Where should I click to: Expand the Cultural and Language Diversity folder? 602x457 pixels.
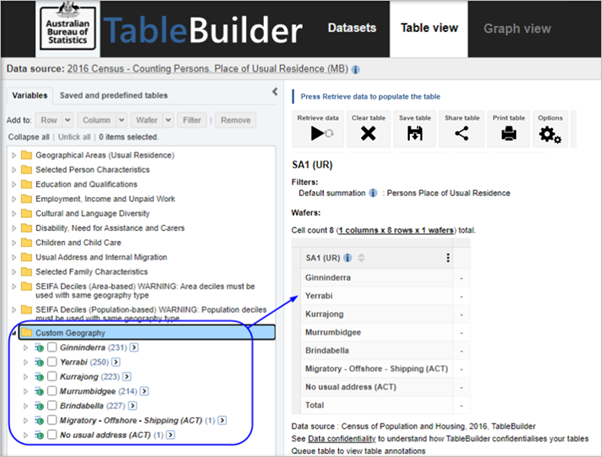[14, 214]
